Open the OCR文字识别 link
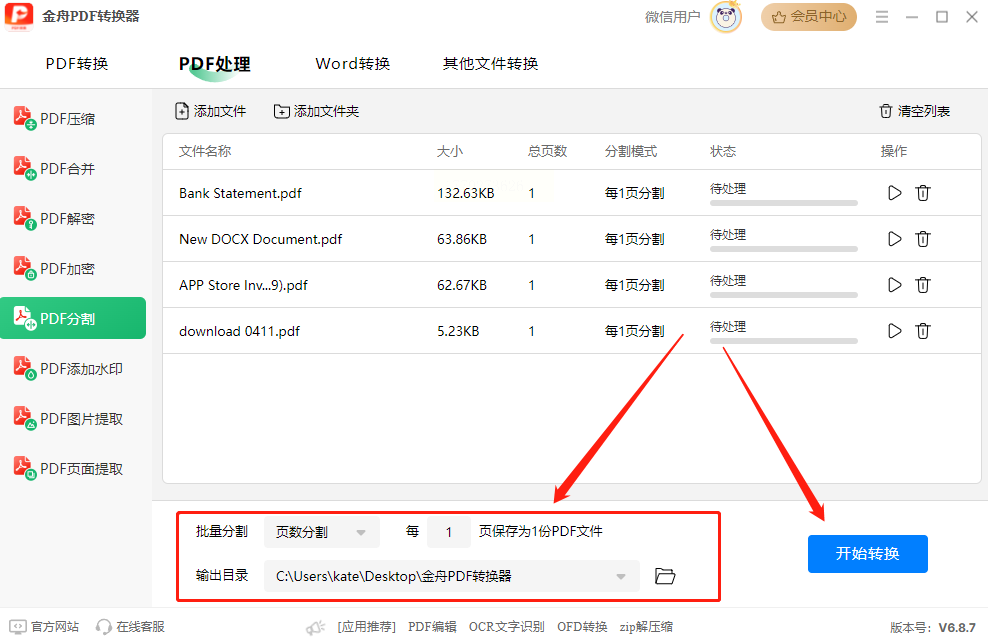The height and width of the screenshot is (644, 988). 507,627
